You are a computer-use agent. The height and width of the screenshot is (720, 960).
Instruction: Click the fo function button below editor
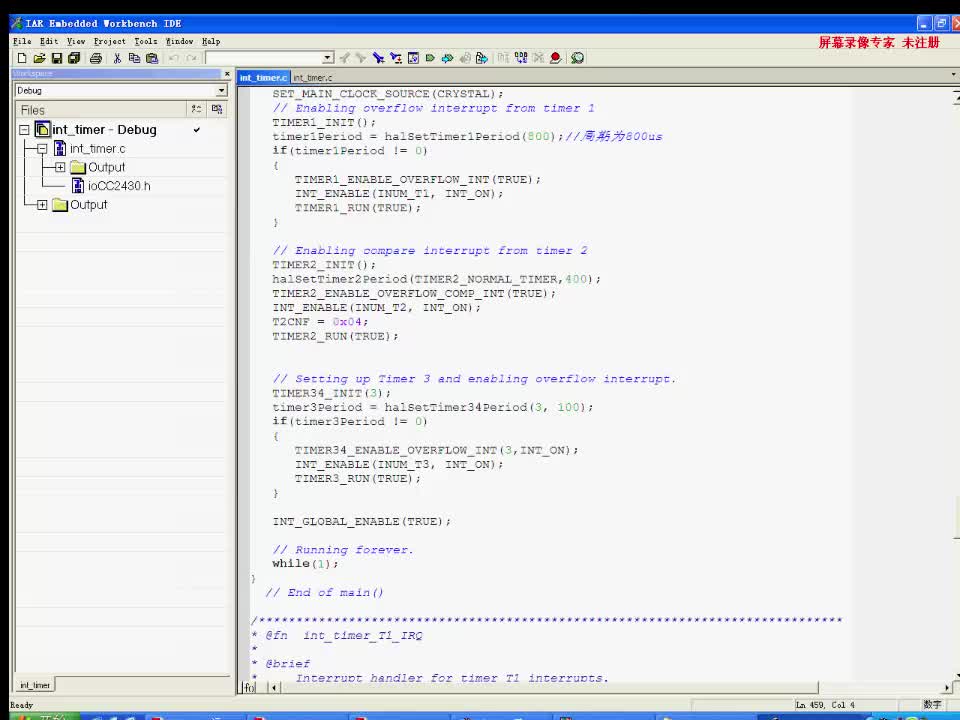[x=249, y=688]
